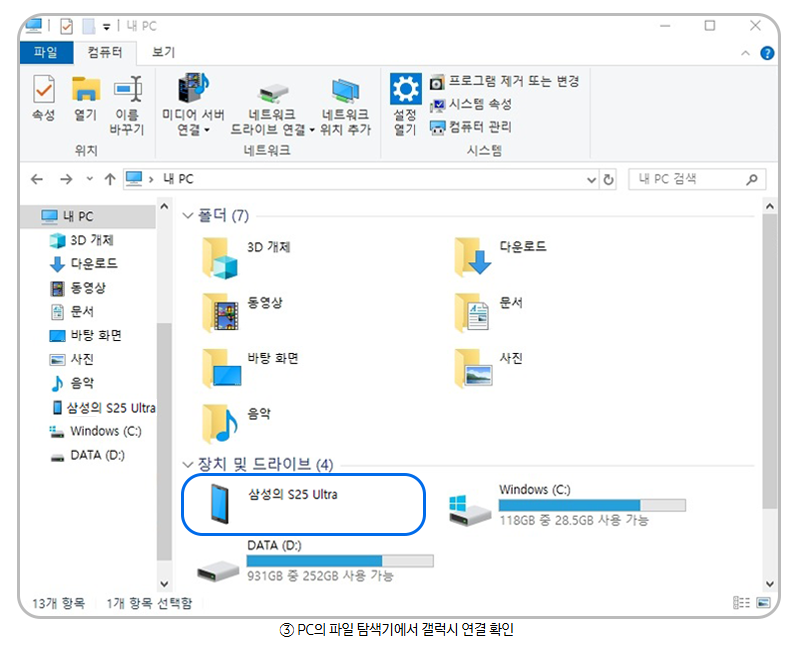Screen dimensions: 801x648
Task: Open the blue help question mark icon
Action: click(767, 53)
